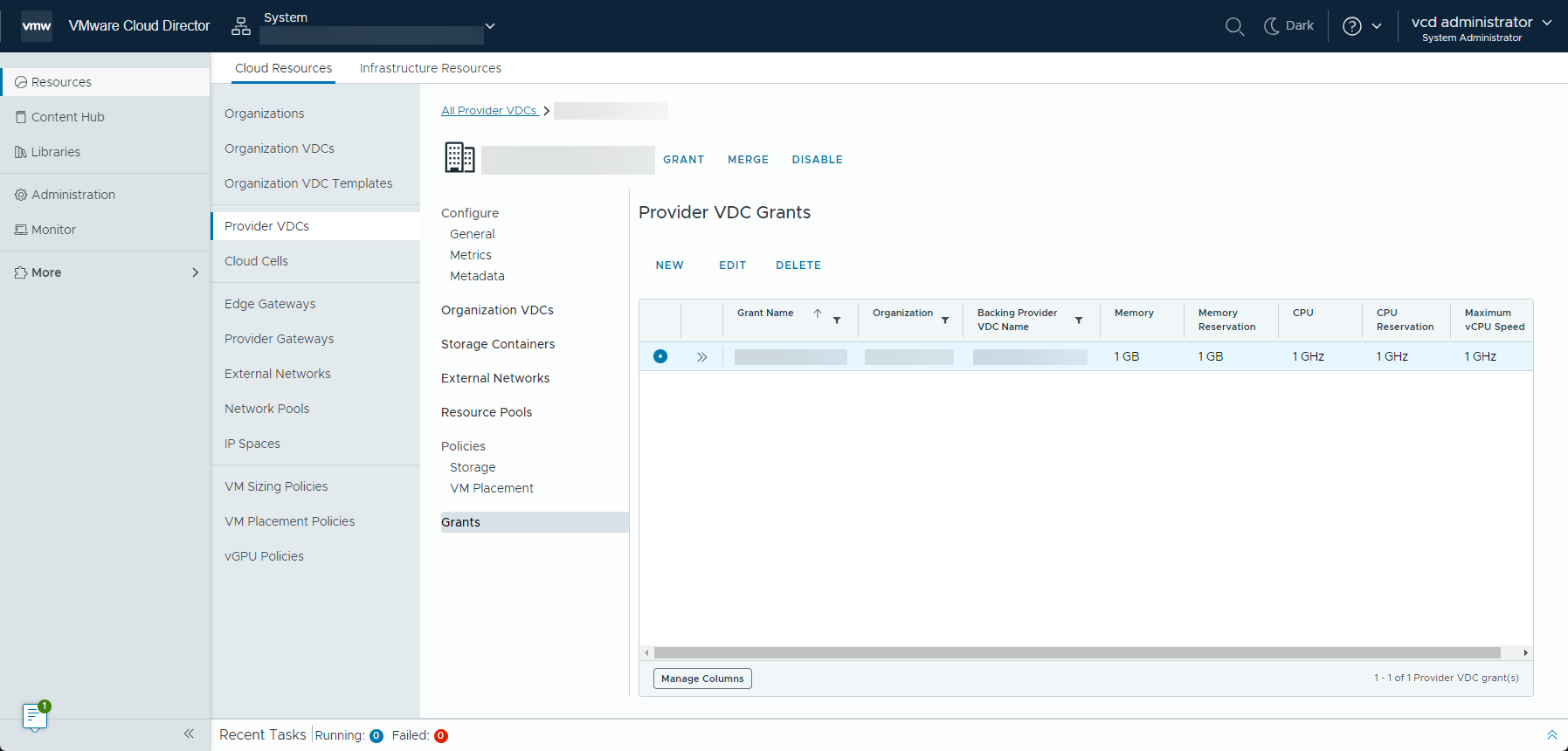This screenshot has height=751, width=1568.
Task: Open Organization VDCs in provider VDC details
Action: [x=497, y=310]
